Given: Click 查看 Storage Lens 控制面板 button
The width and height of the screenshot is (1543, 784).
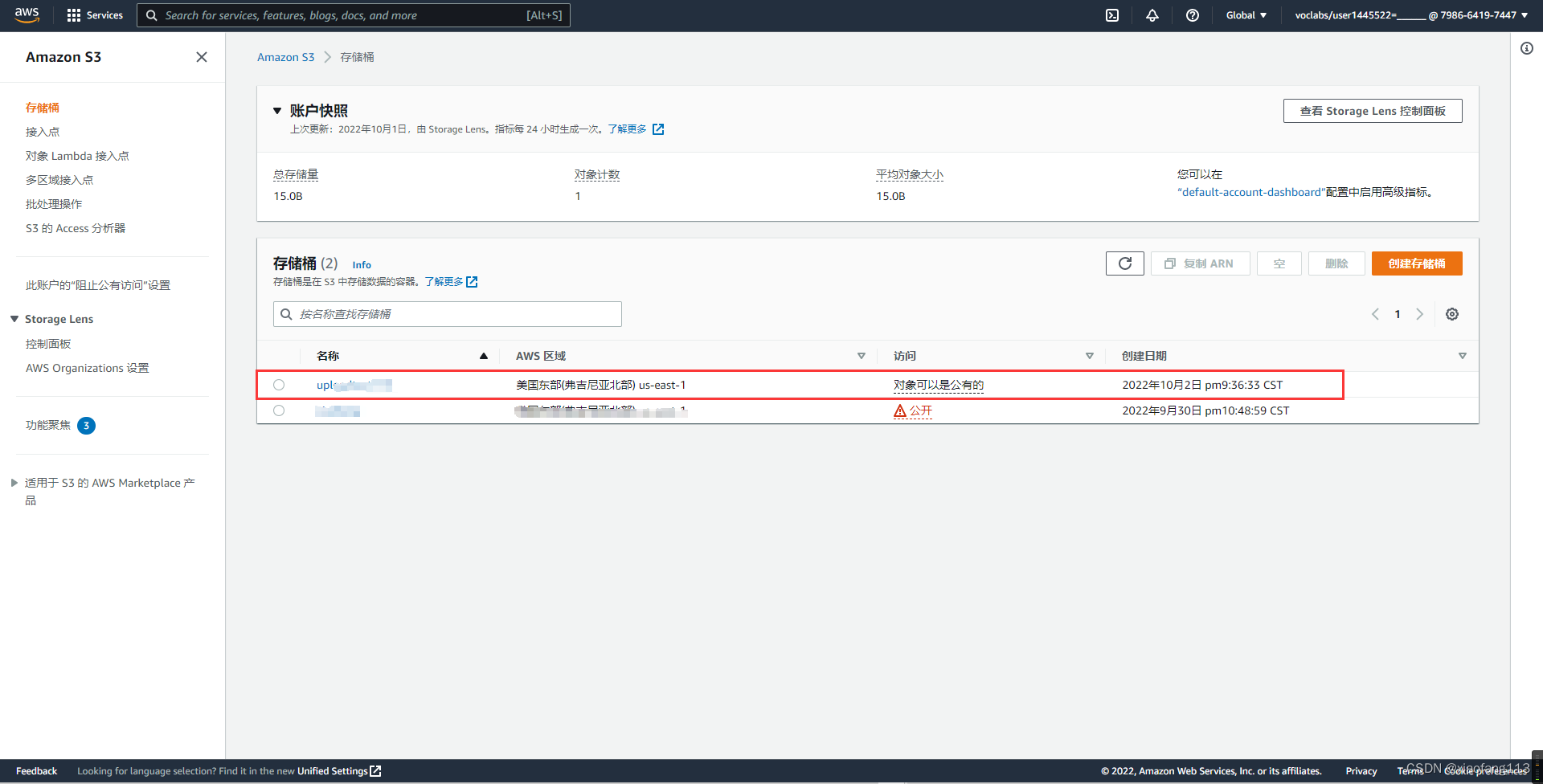Looking at the screenshot, I should (1373, 111).
